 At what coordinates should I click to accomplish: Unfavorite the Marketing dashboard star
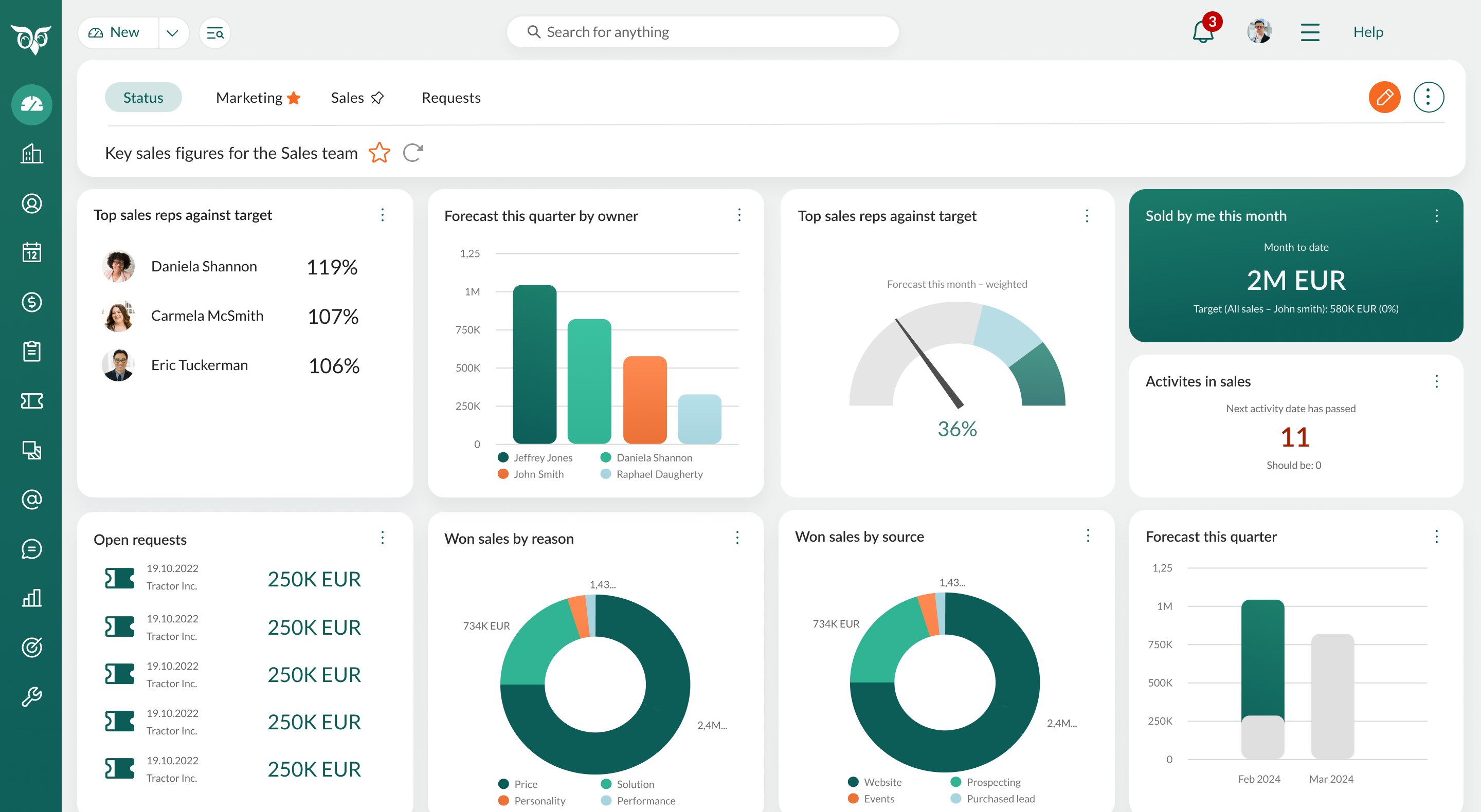pyautogui.click(x=294, y=97)
